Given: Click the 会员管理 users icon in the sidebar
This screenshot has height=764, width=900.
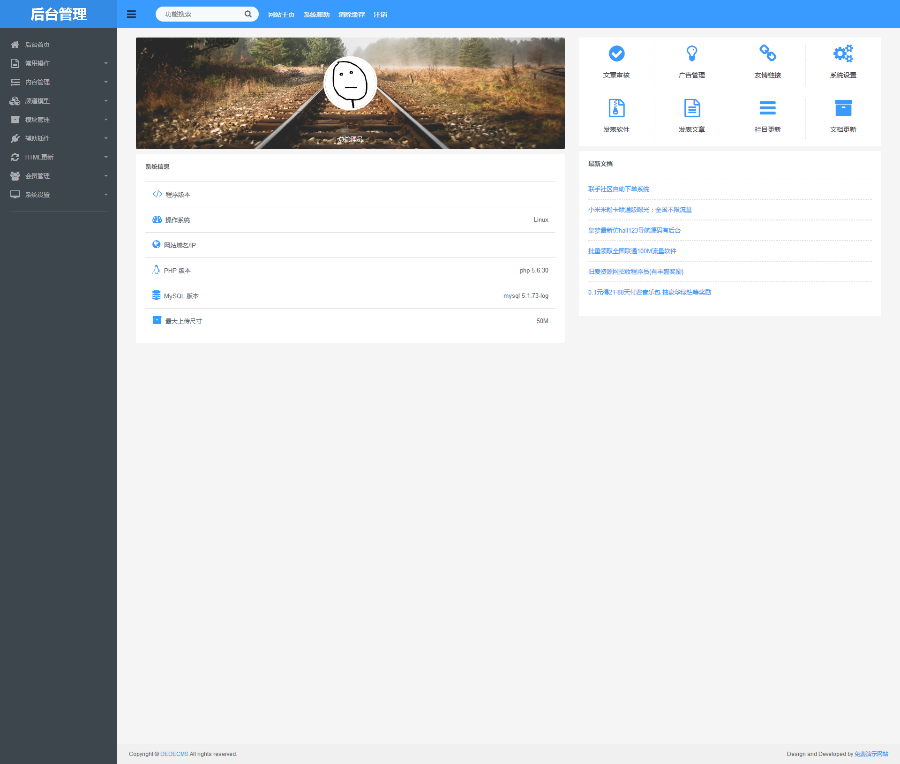Looking at the screenshot, I should [15, 176].
